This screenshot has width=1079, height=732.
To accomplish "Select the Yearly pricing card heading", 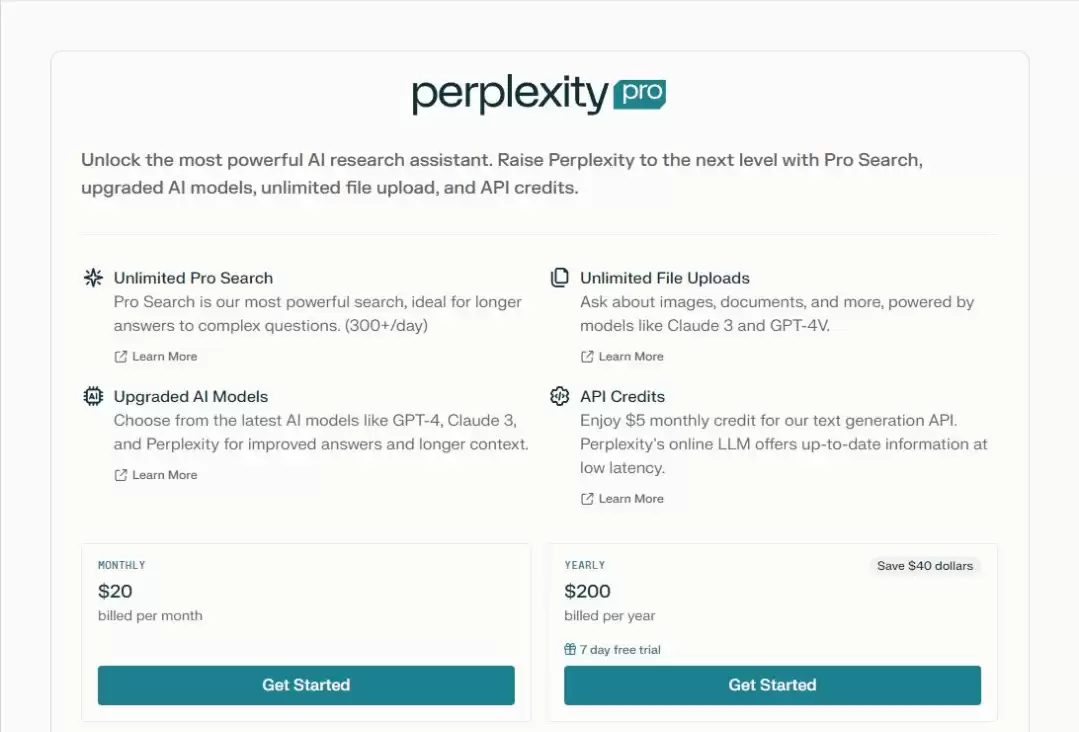I will pos(585,565).
